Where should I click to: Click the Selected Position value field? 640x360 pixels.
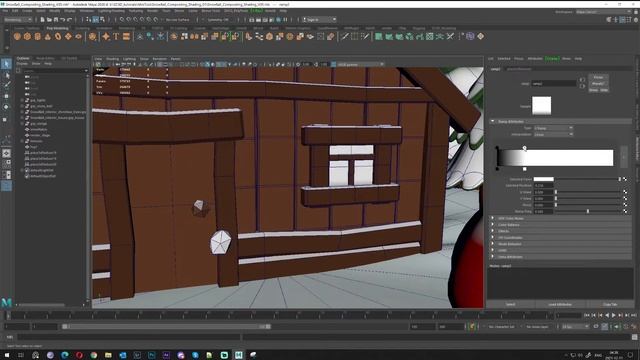tap(544, 186)
